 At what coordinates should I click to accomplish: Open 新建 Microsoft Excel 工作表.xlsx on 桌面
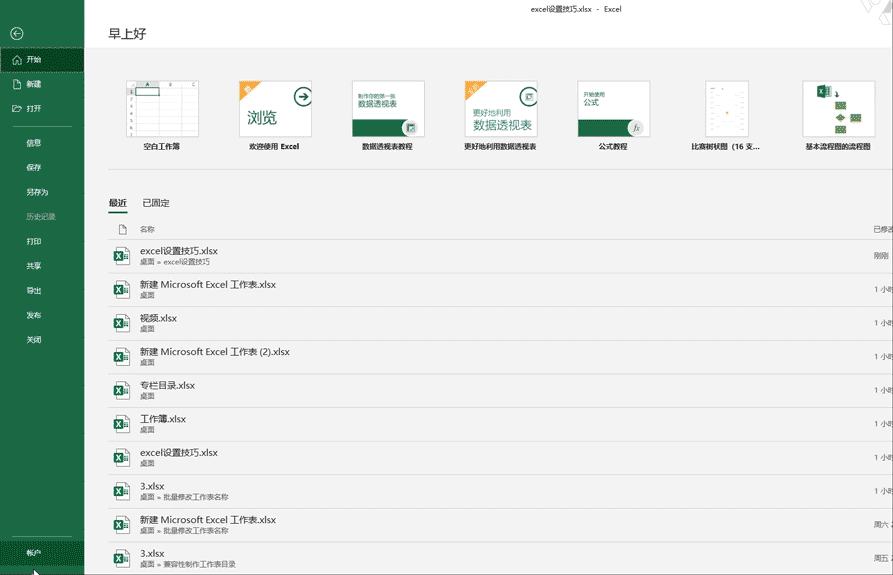pyautogui.click(x=500, y=290)
